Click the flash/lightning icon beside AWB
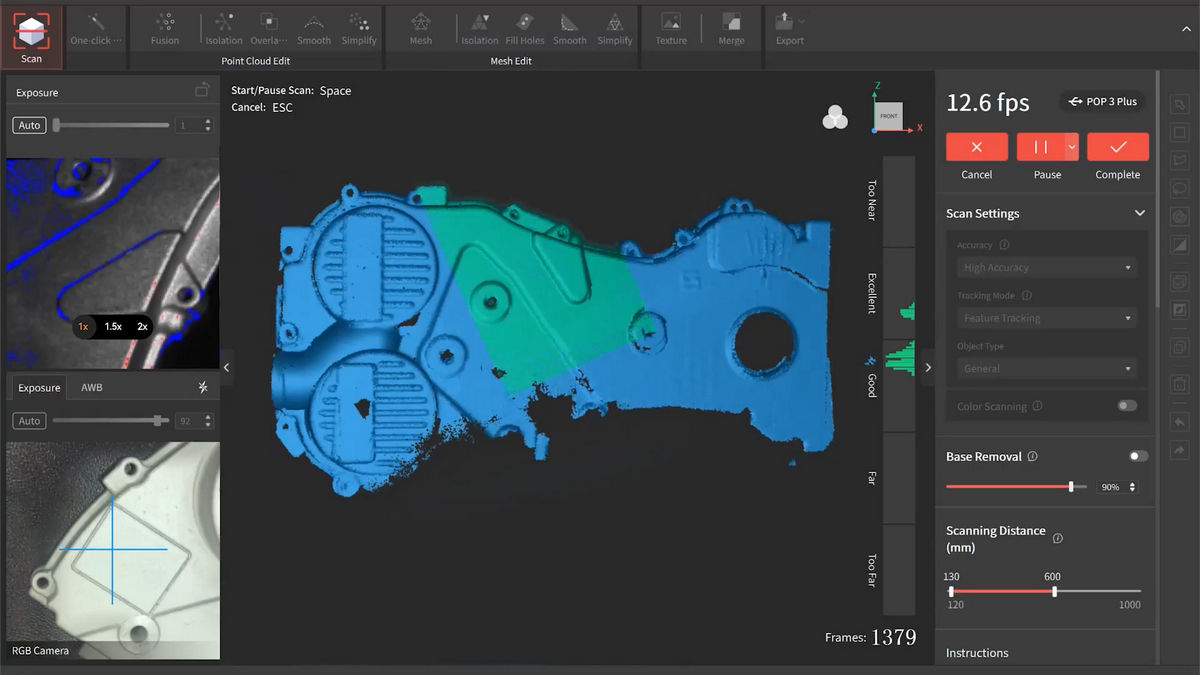Image resolution: width=1200 pixels, height=675 pixels. click(x=203, y=387)
